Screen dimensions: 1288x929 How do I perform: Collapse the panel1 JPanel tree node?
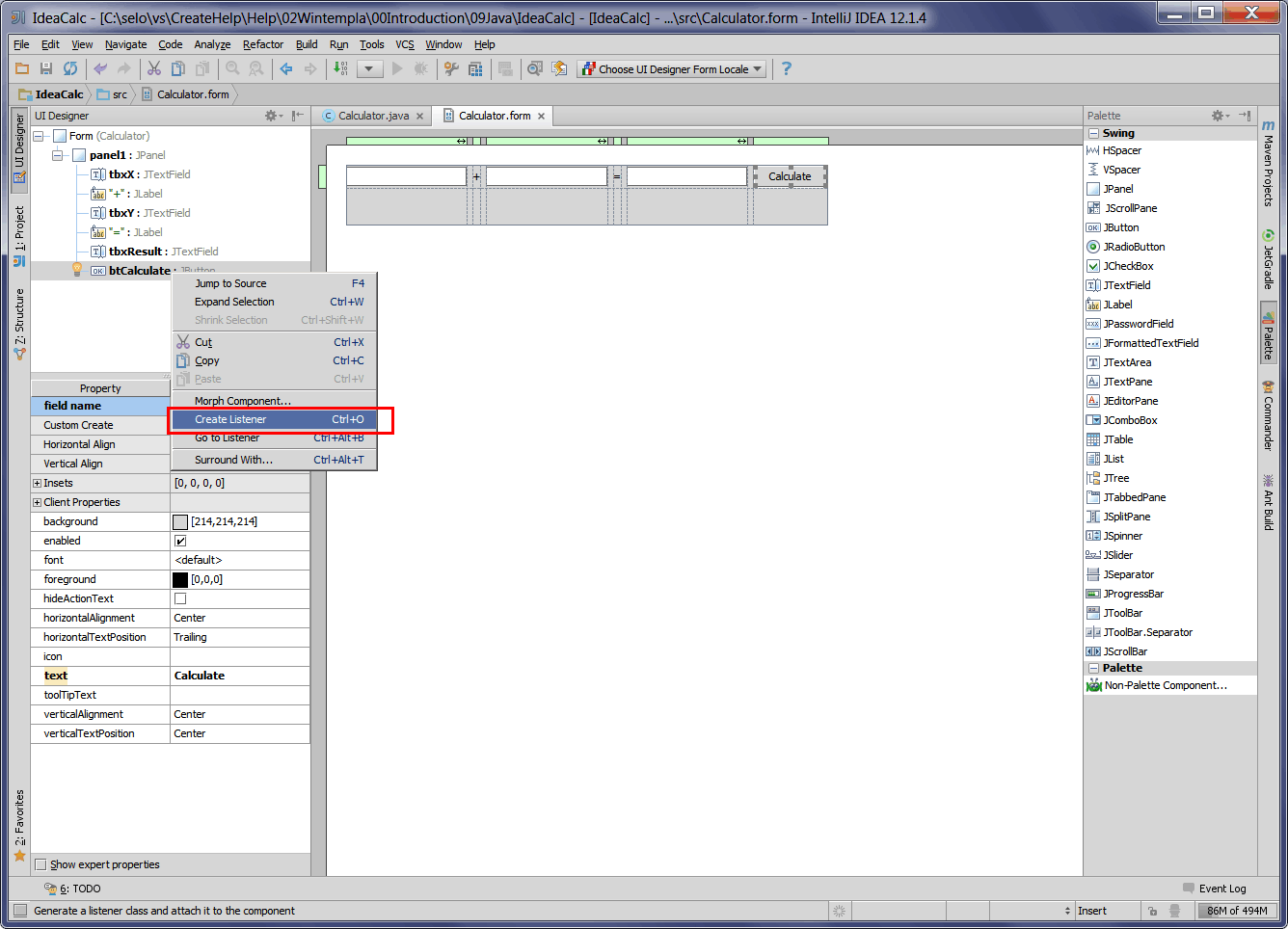pos(58,155)
